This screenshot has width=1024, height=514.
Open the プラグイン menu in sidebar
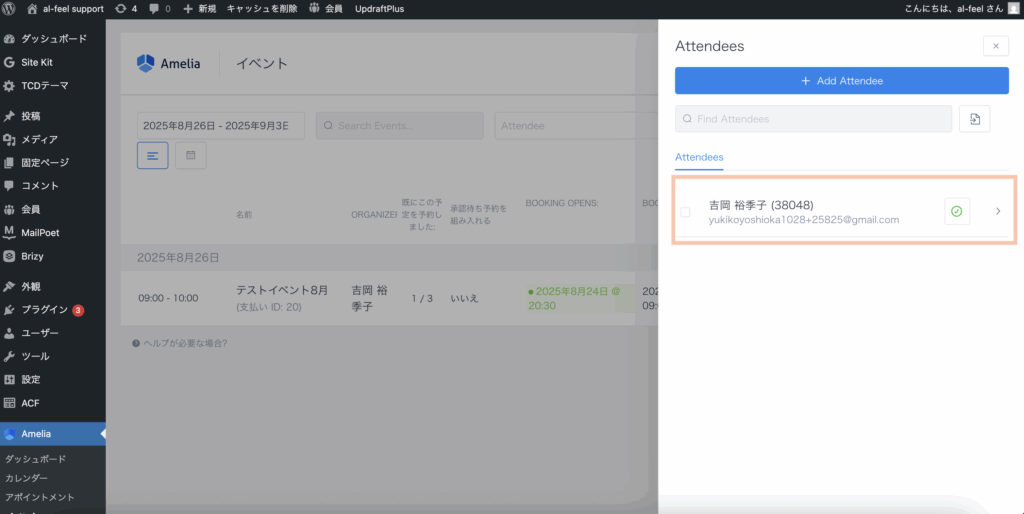[44, 309]
